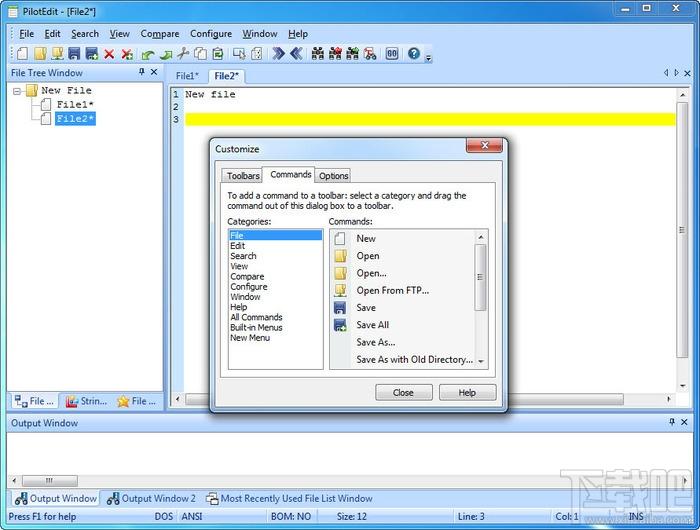Collapse the New File tree node
Screen dimensions: 700x530
[17, 92]
